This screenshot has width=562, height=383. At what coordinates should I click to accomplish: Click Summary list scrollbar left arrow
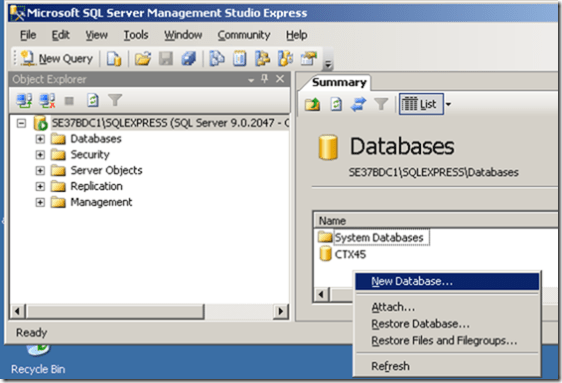pyautogui.click(x=321, y=295)
